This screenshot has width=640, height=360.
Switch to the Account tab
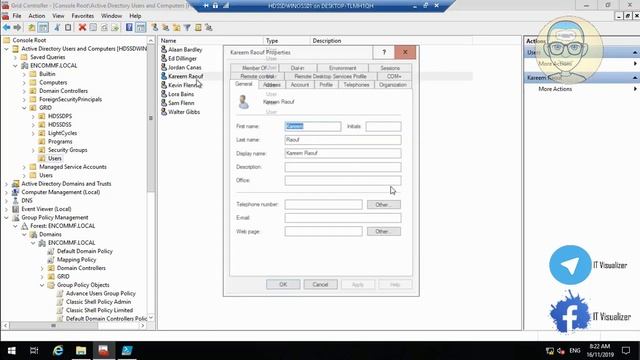300,84
